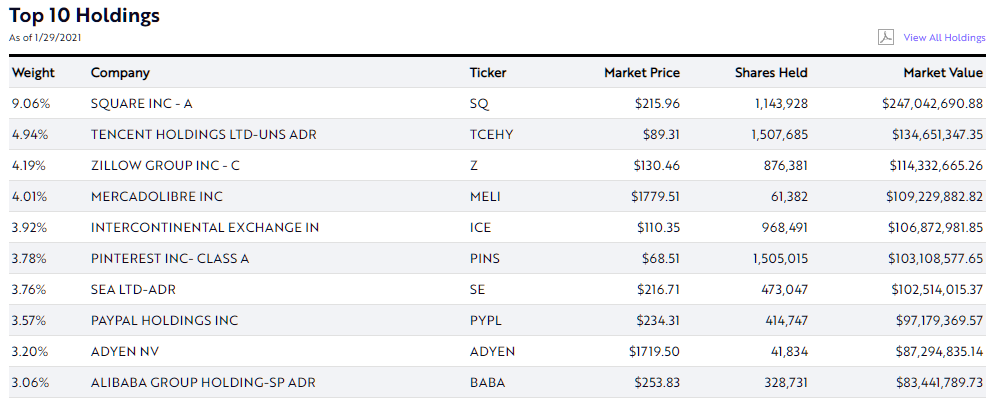Click ALIBABA GROUP HOLDING-SP ADR name

pyautogui.click(x=203, y=383)
